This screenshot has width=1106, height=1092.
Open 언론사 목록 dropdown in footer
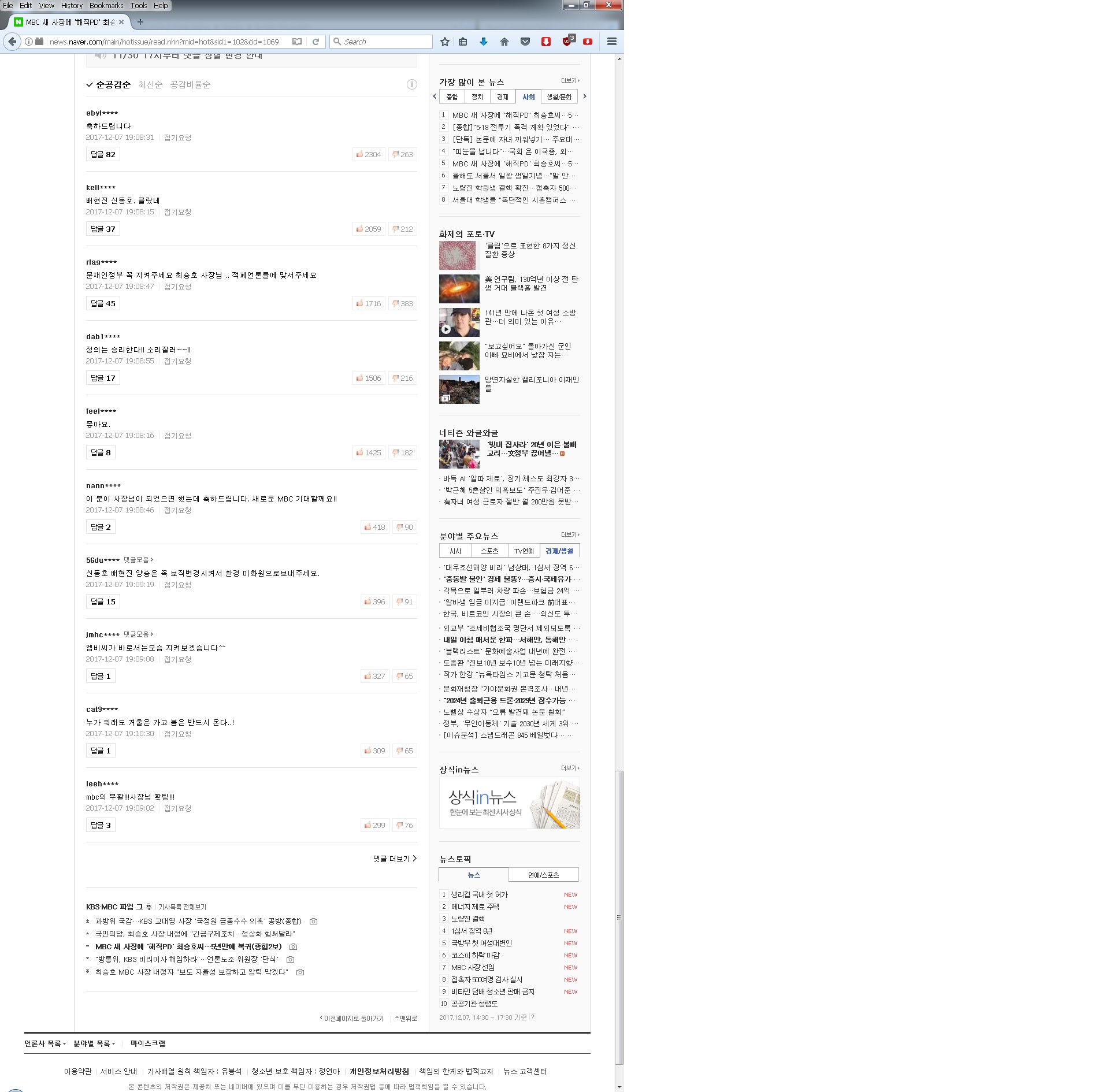45,1043
